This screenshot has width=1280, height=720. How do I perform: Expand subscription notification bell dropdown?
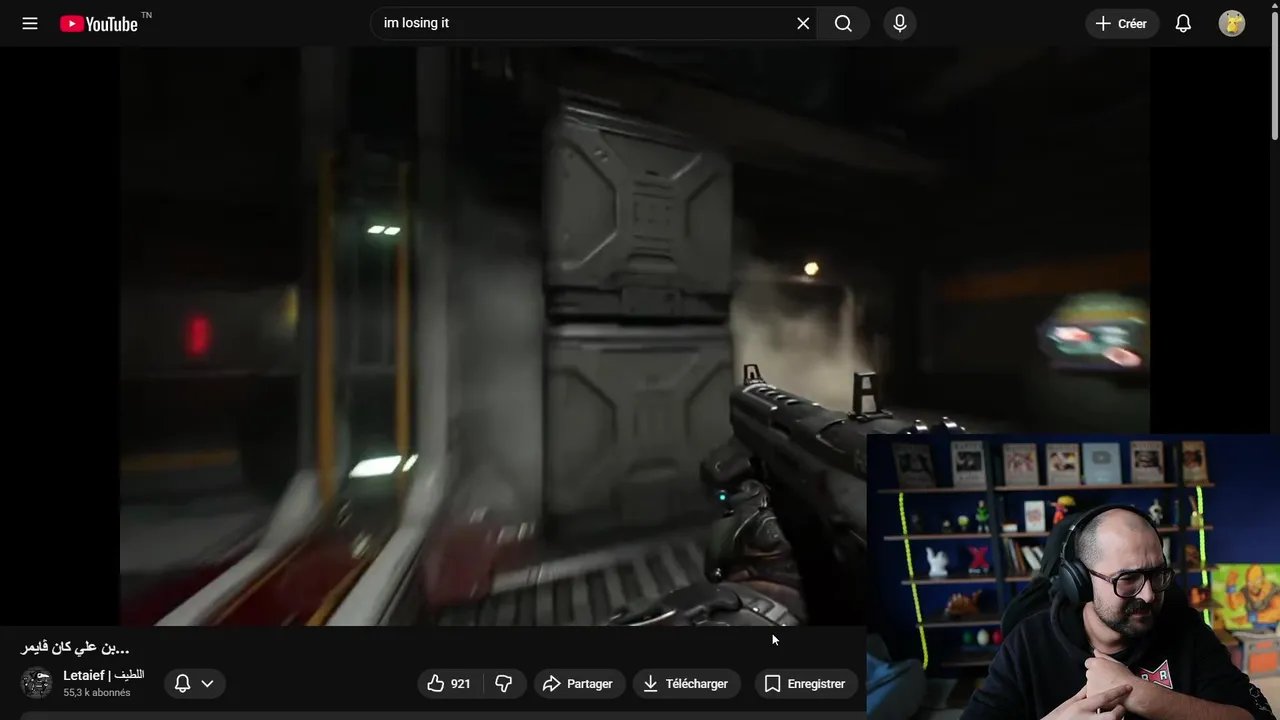tap(195, 684)
